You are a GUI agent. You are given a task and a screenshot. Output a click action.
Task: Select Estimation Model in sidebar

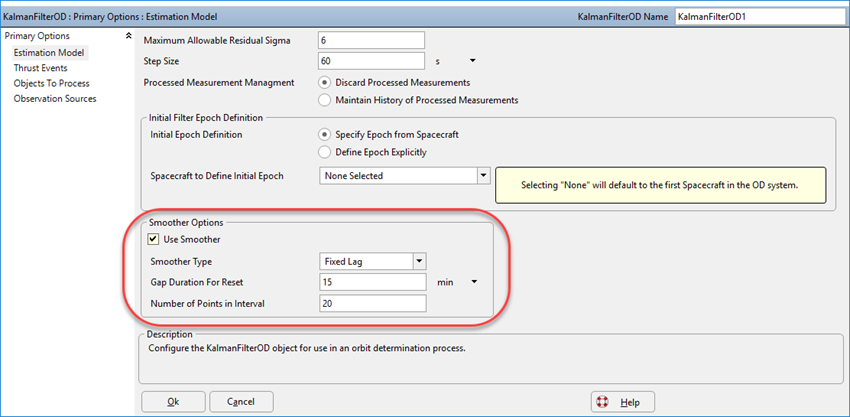click(x=49, y=53)
